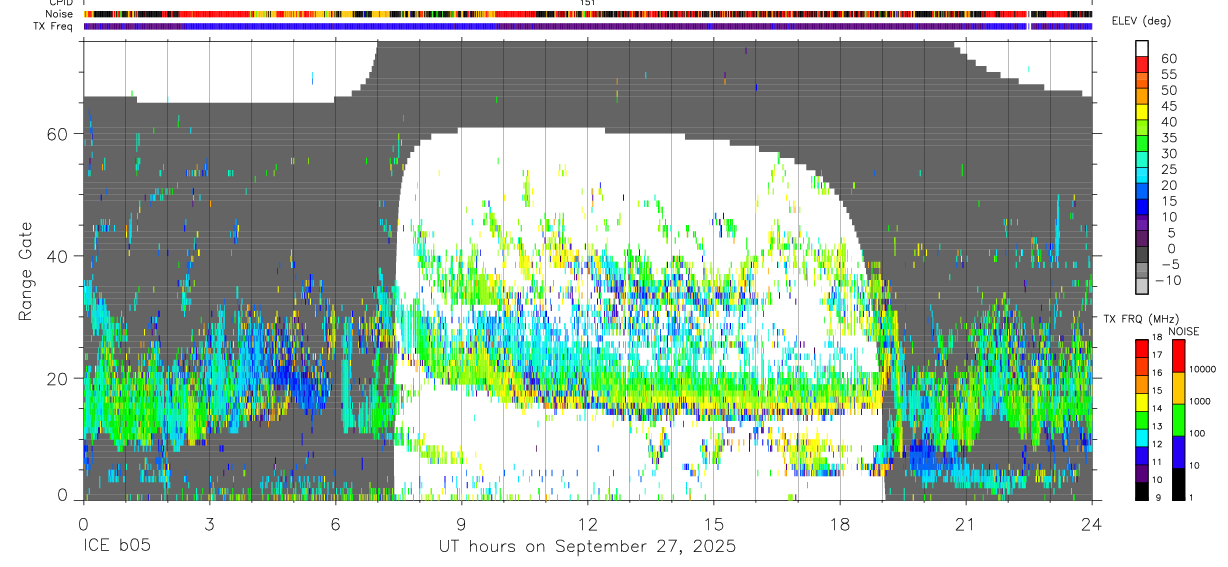Image resolution: width=1228 pixels, height=567 pixels.
Task: Click the "TX FRQ (MHz)" legend title
Action: [1143, 318]
